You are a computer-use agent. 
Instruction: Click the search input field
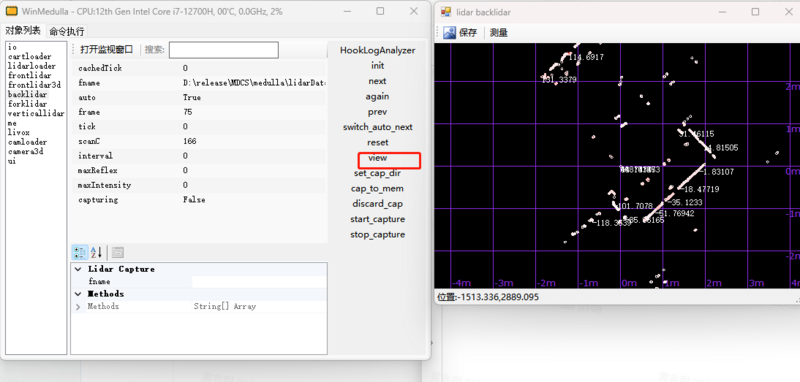(x=223, y=50)
